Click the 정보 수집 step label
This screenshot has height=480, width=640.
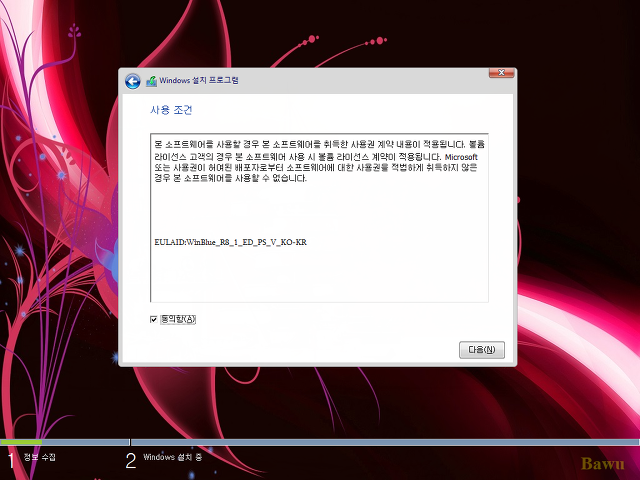40,457
